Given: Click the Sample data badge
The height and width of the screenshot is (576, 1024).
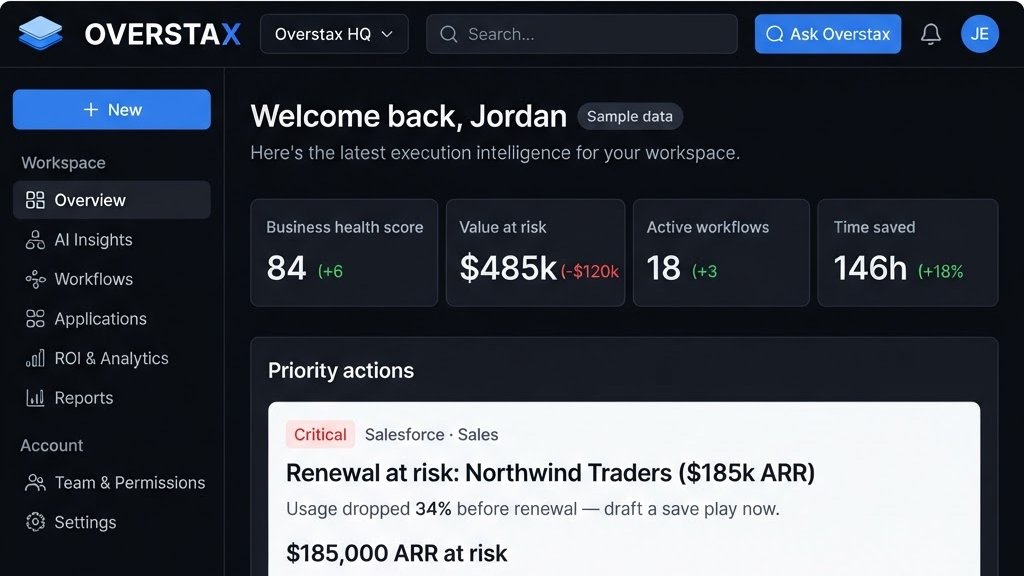Looking at the screenshot, I should pyautogui.click(x=630, y=116).
